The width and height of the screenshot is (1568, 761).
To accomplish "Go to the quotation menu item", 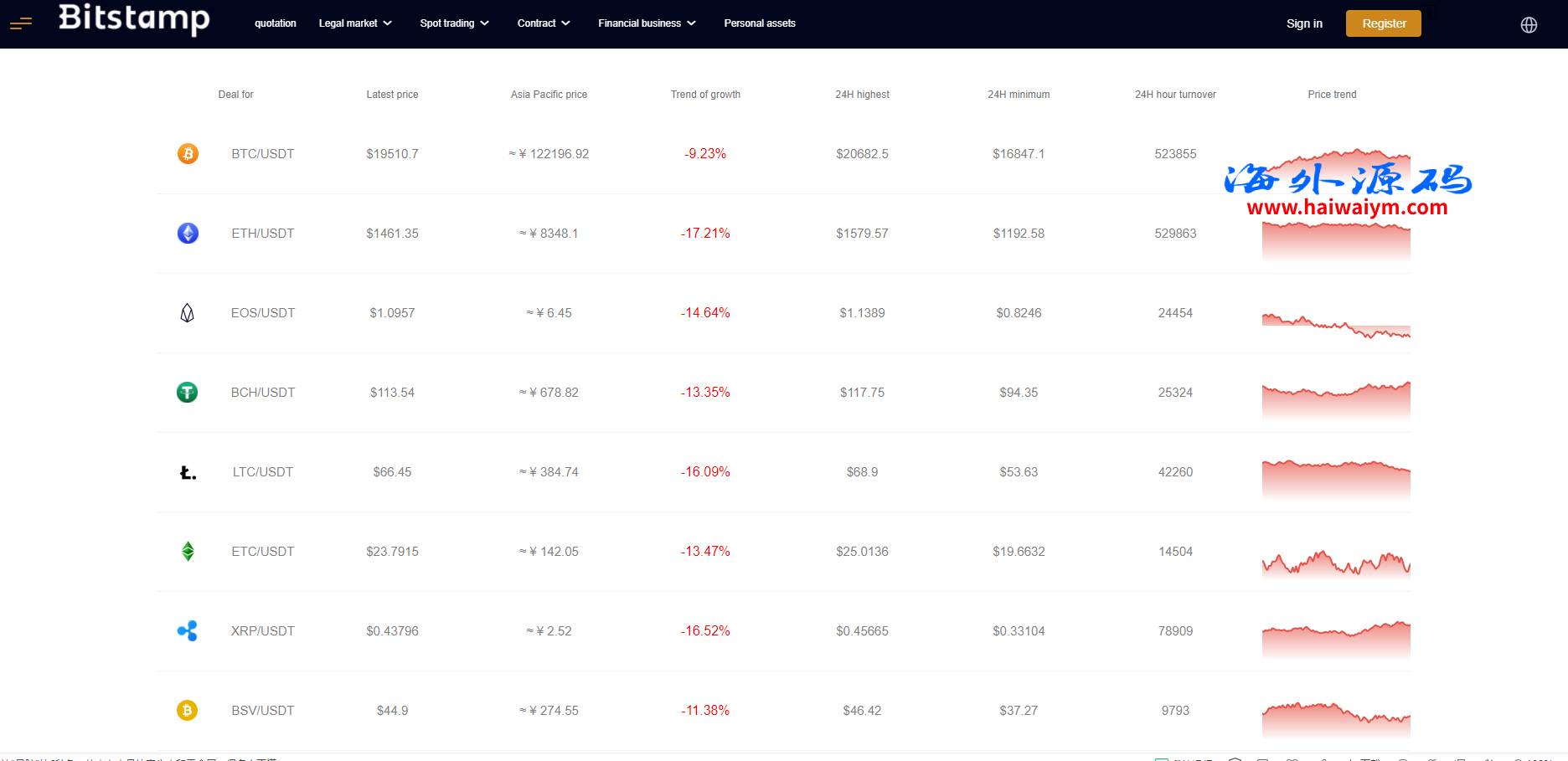I will pyautogui.click(x=276, y=23).
